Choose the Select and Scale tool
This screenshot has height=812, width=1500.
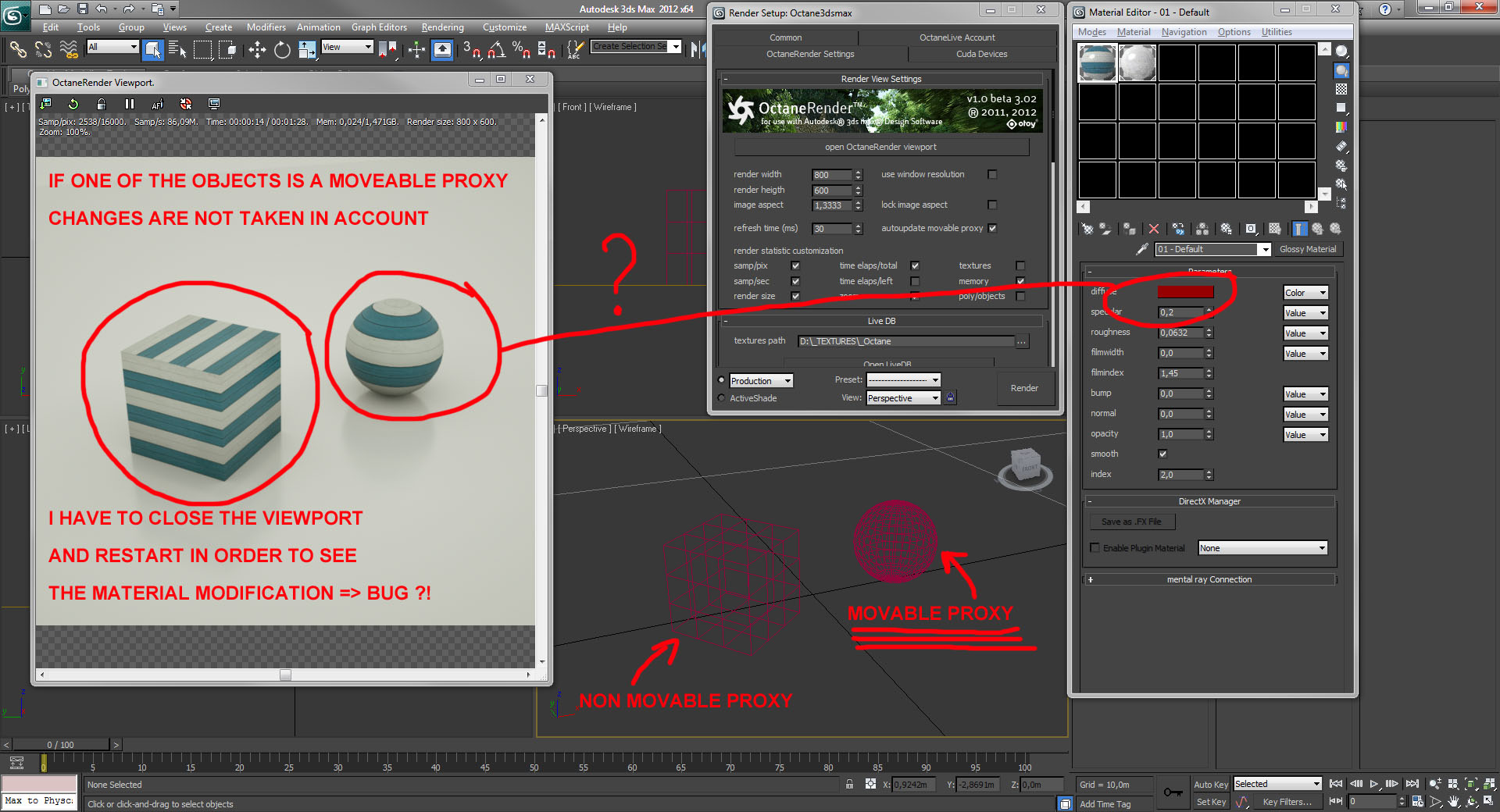pos(307,50)
